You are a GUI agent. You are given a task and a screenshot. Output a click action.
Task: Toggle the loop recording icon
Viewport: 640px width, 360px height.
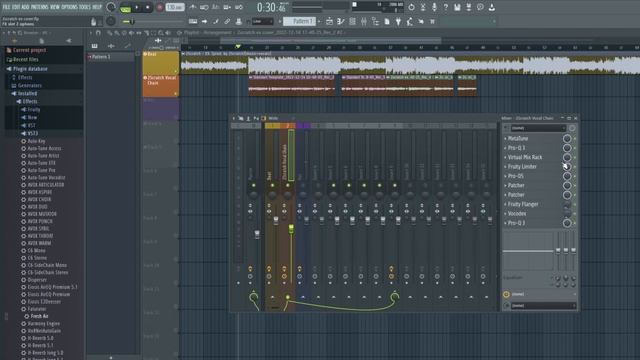pos(239,7)
